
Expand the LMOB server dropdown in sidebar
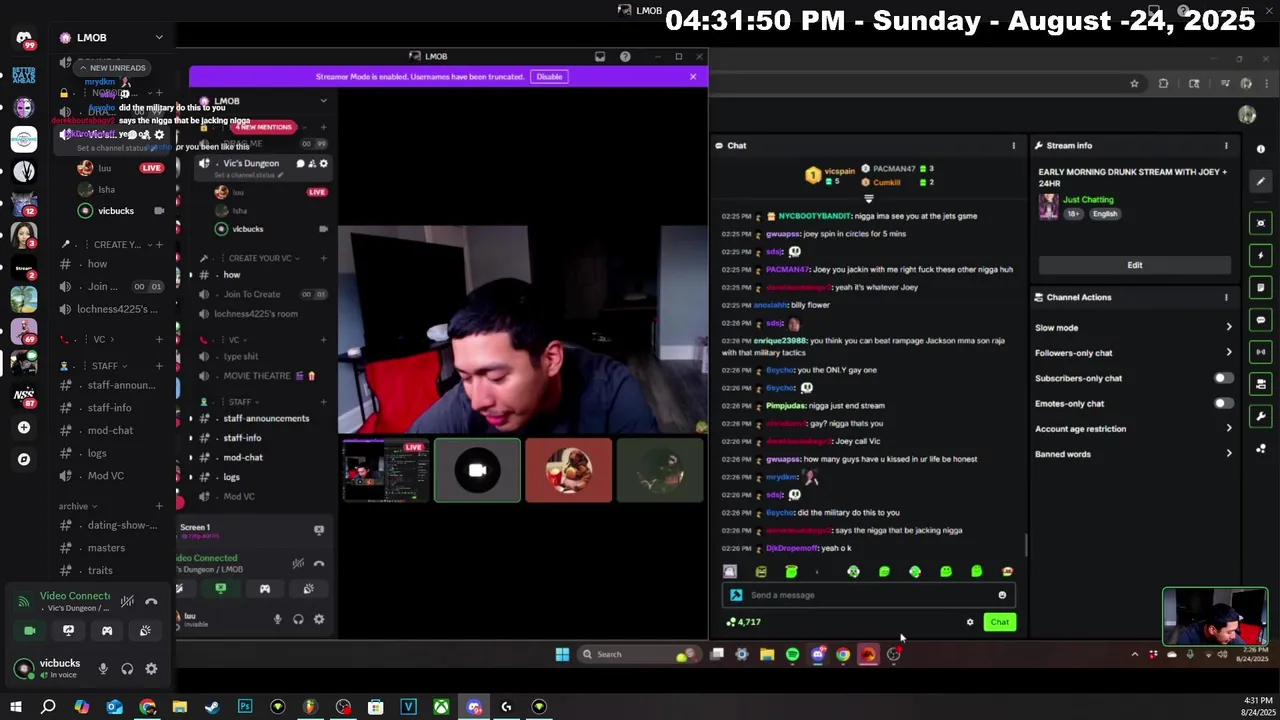coord(159,37)
